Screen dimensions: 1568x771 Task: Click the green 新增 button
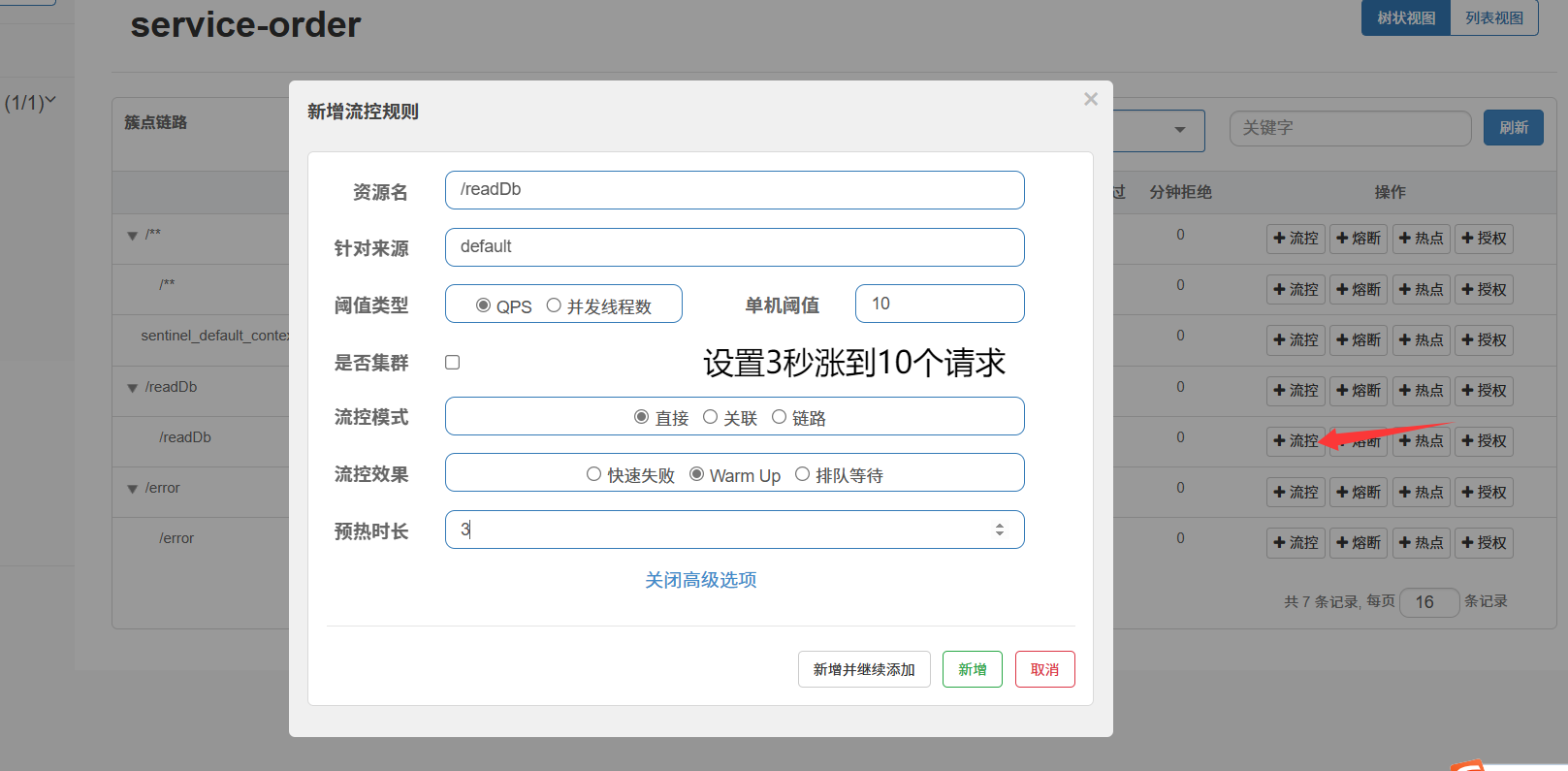tap(972, 669)
